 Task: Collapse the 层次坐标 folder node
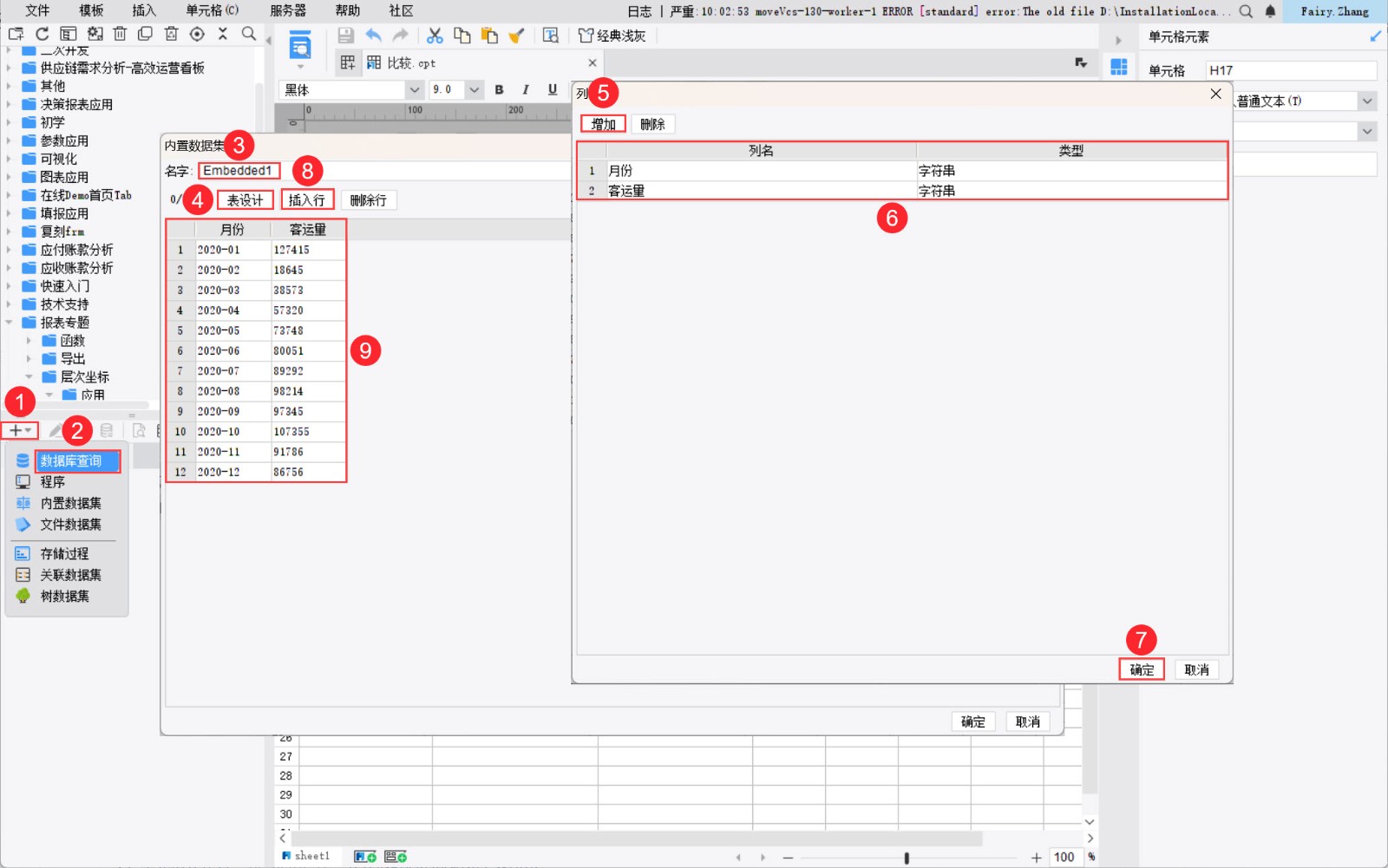(x=29, y=377)
